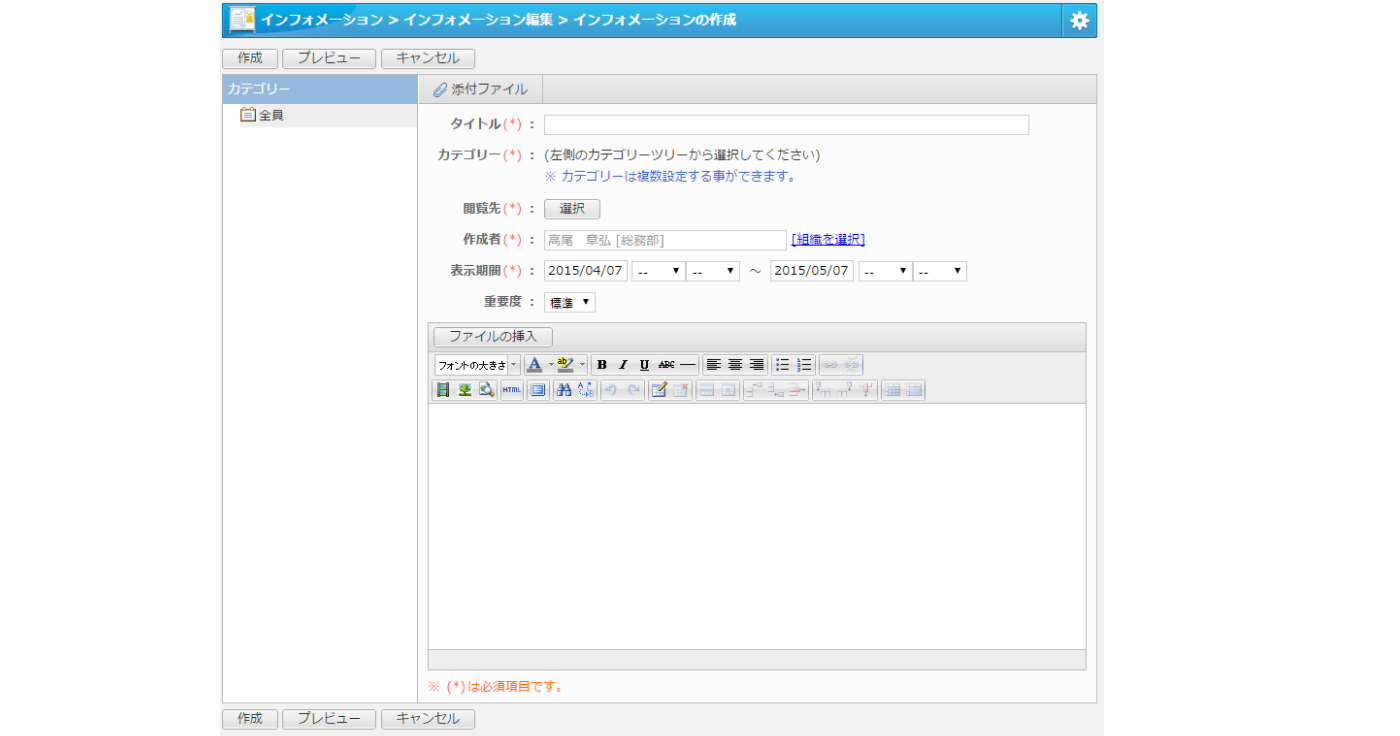Viewport: 1400px width, 736px height.
Task: Redo the last edit
Action: [633, 390]
